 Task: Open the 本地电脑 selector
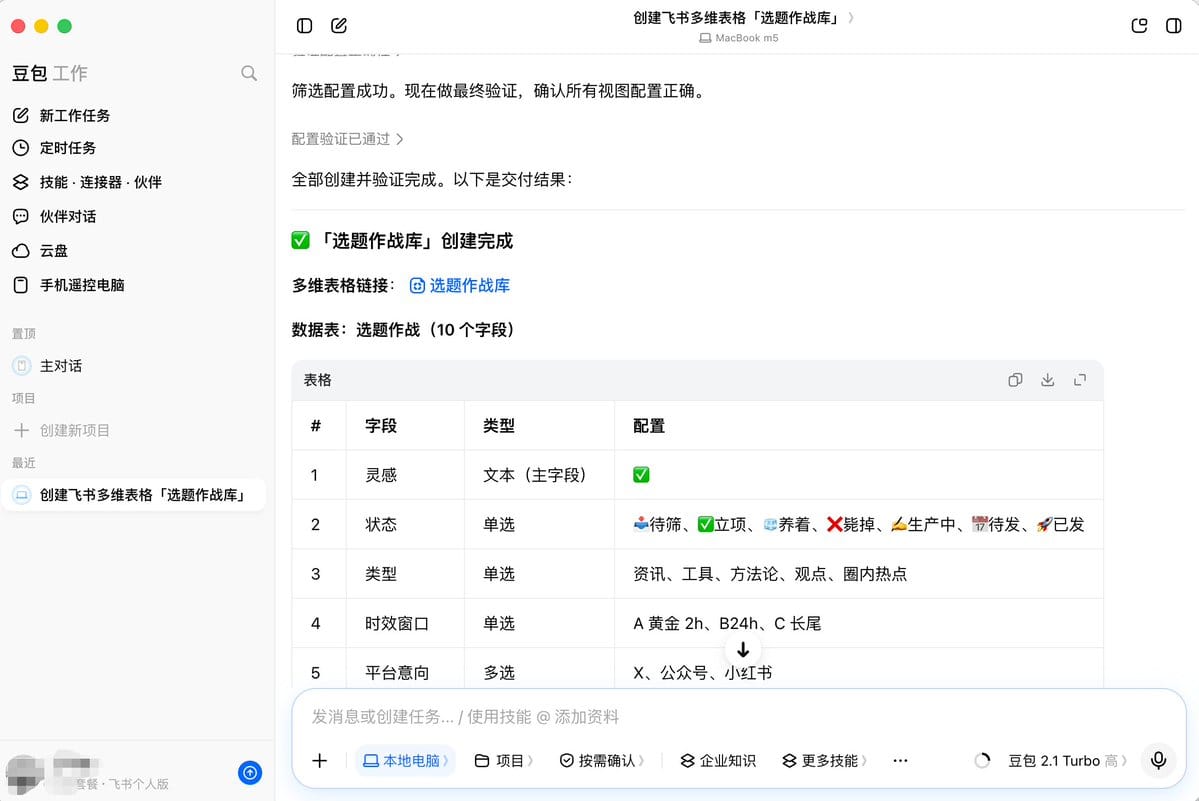coord(405,760)
